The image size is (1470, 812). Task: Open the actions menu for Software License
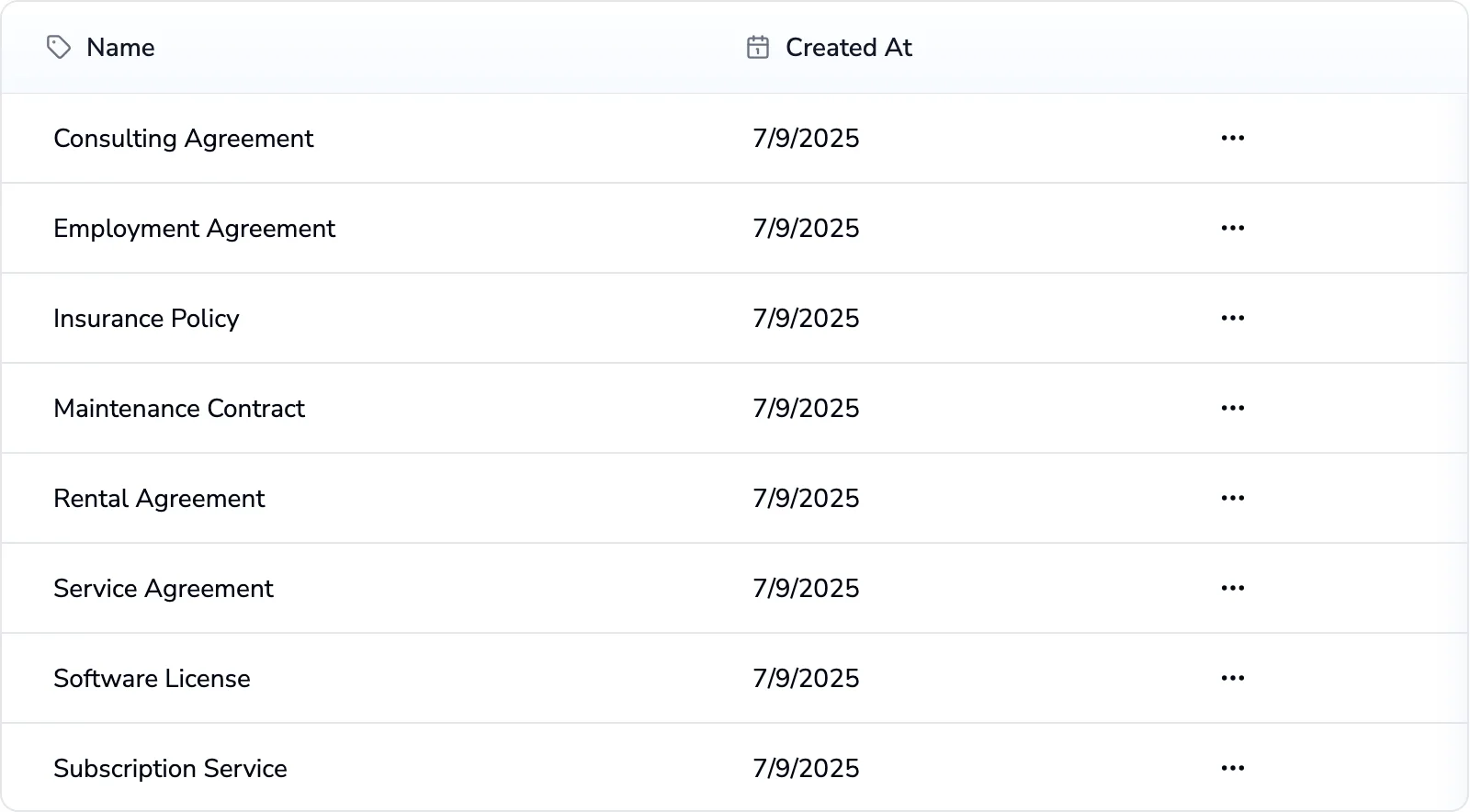1232,678
